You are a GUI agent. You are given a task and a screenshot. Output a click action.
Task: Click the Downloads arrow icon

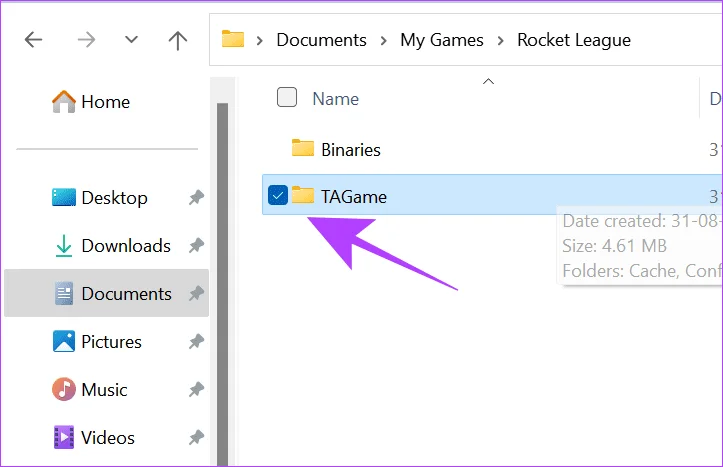pyautogui.click(x=64, y=246)
